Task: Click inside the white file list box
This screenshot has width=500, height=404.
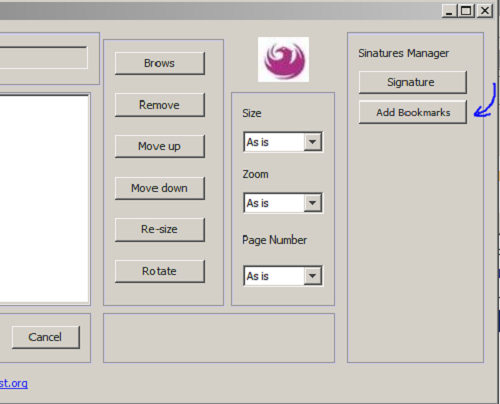Action: tap(44, 199)
